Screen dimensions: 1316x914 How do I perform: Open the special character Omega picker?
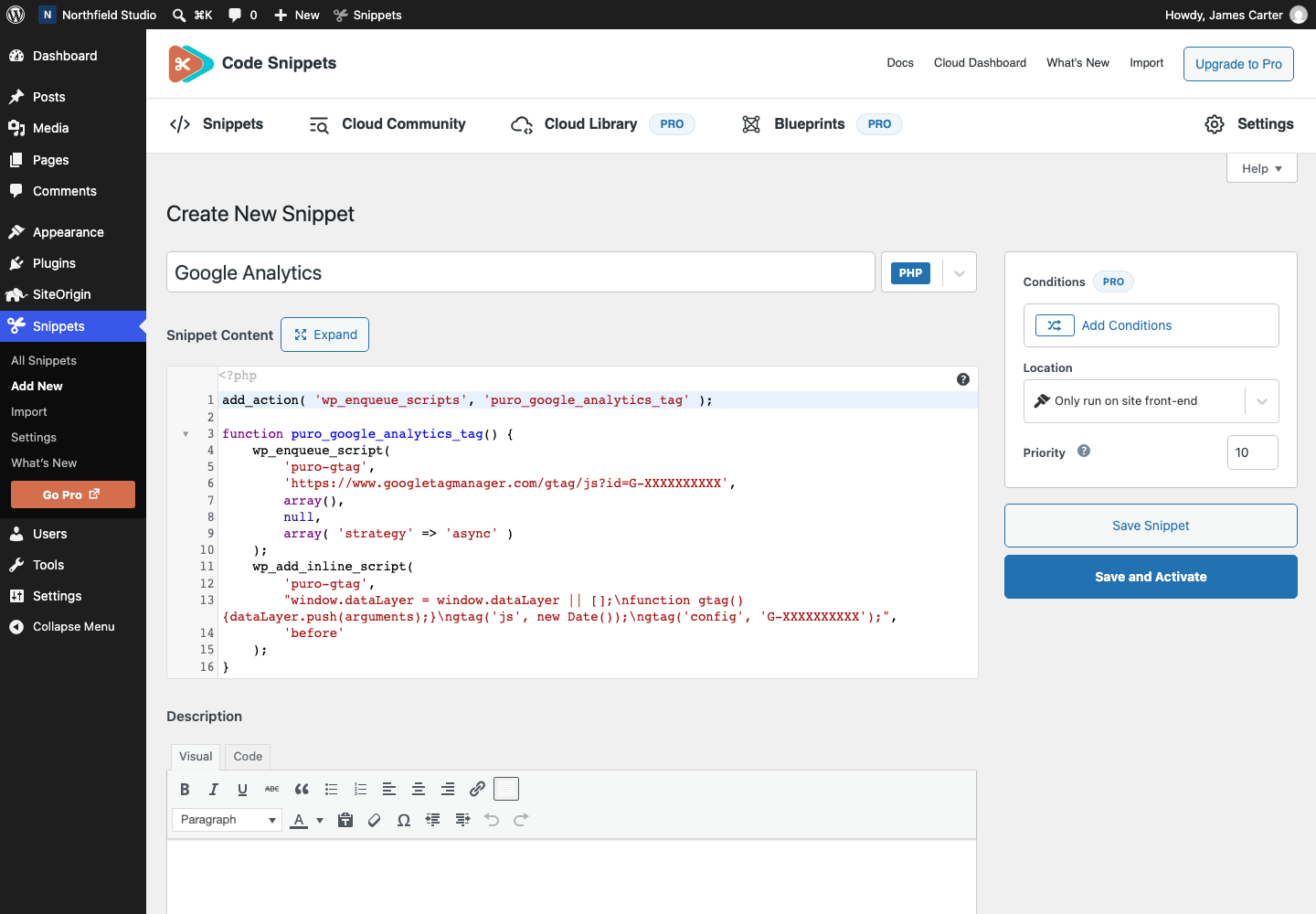[x=404, y=820]
